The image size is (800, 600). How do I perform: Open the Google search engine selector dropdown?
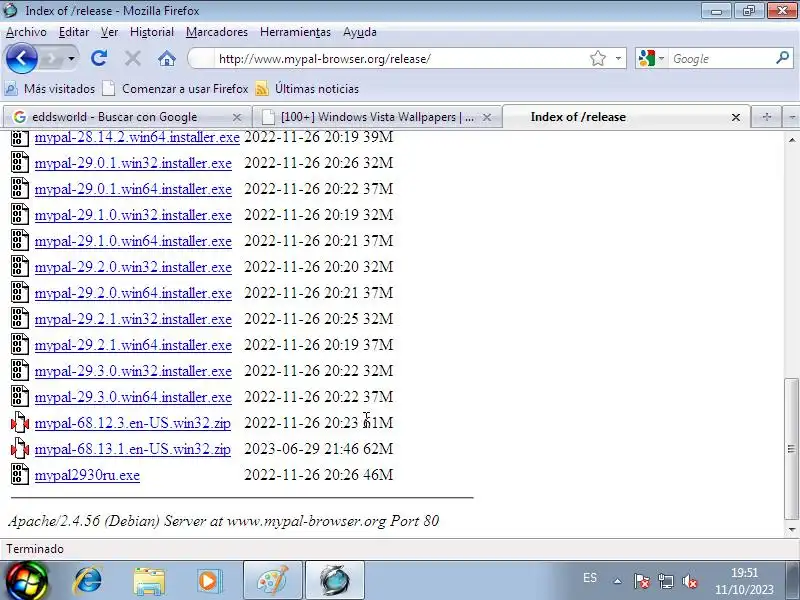point(661,59)
